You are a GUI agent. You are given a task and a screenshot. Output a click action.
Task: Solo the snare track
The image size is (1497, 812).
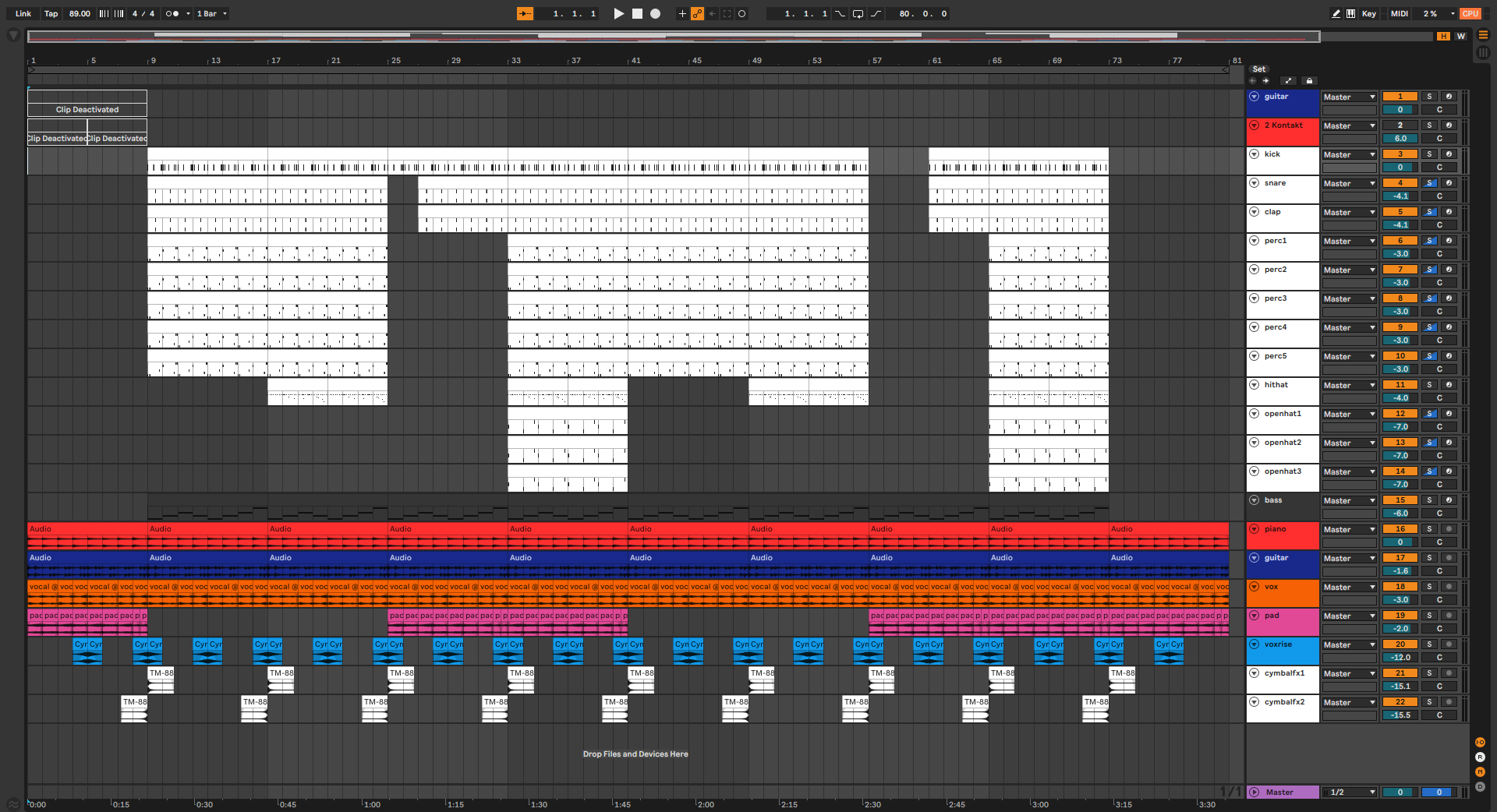[x=1429, y=183]
